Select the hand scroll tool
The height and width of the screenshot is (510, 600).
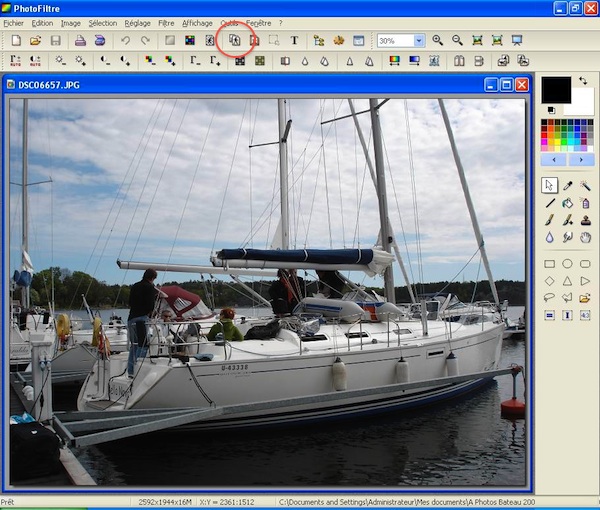(585, 238)
